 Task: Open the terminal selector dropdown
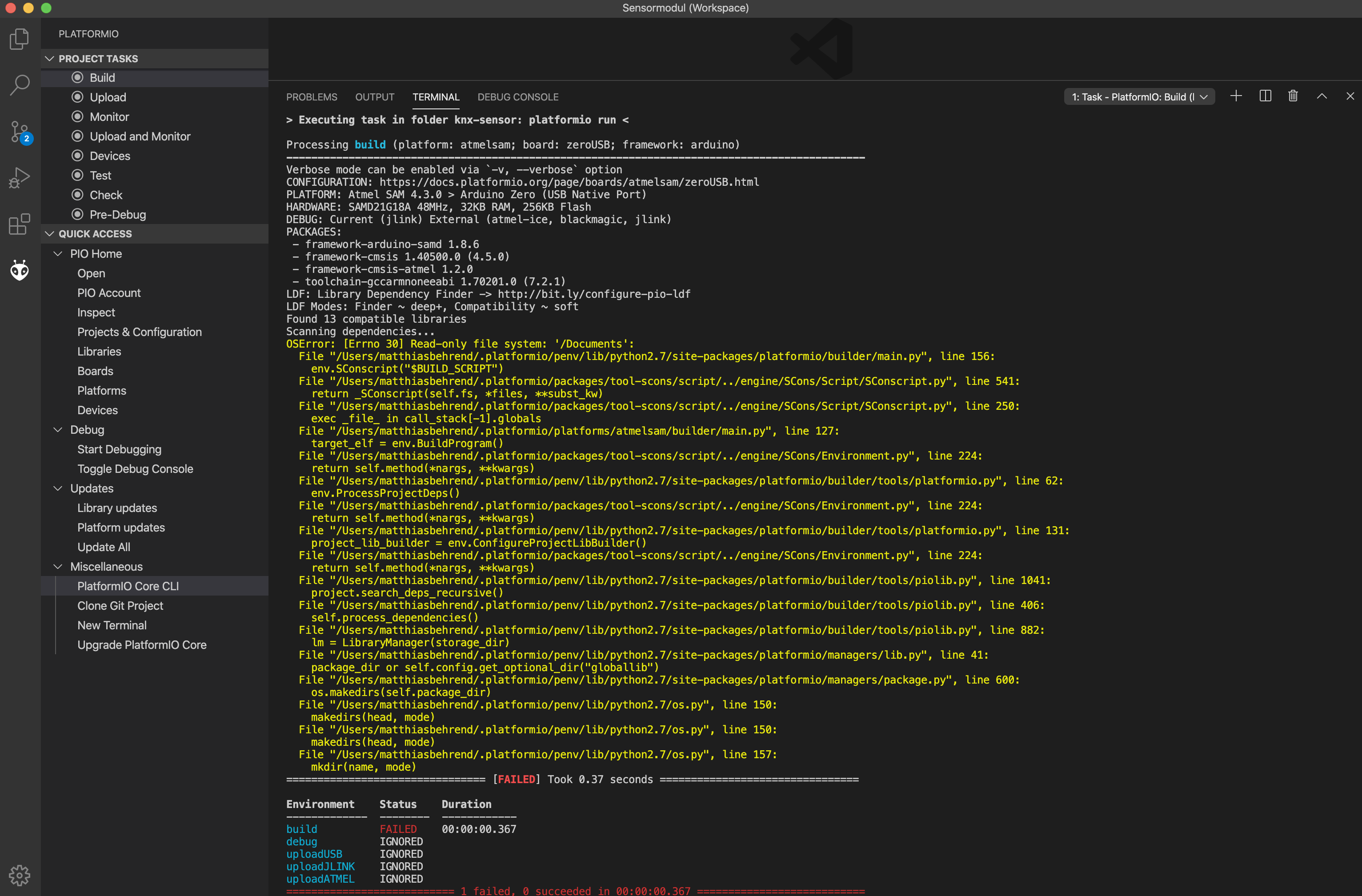1139,97
